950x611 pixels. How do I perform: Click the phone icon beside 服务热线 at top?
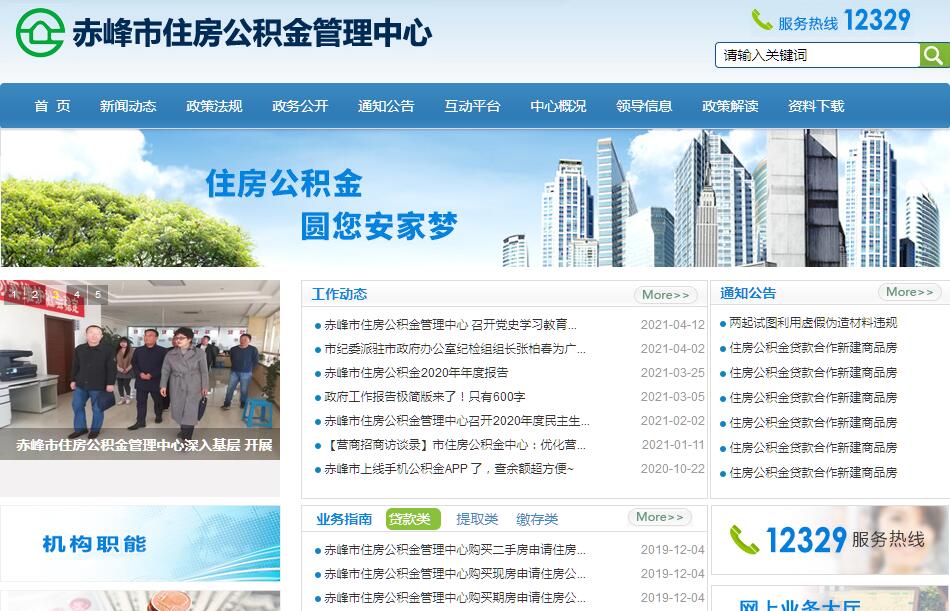click(x=762, y=21)
